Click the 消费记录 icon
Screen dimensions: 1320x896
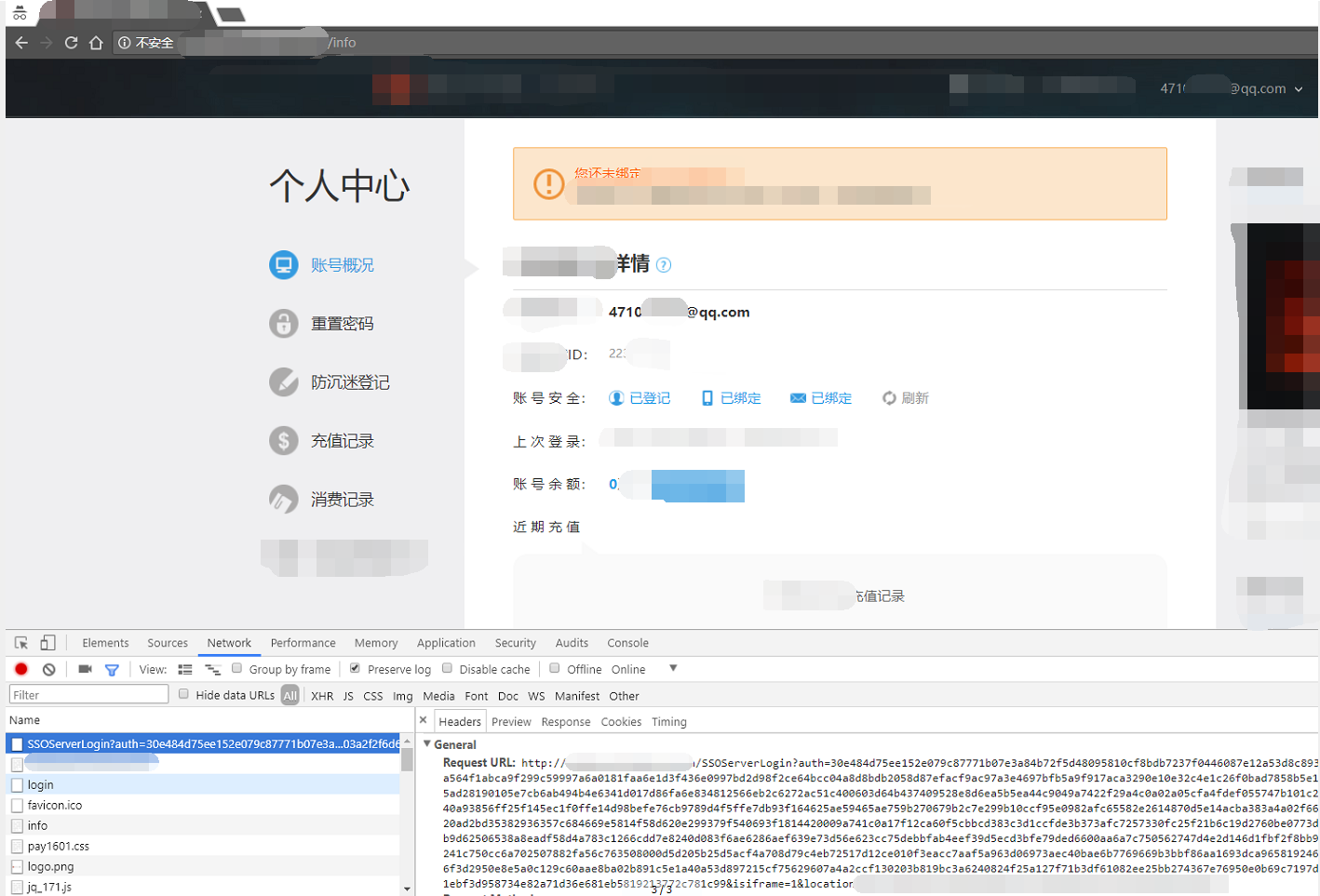(x=284, y=500)
